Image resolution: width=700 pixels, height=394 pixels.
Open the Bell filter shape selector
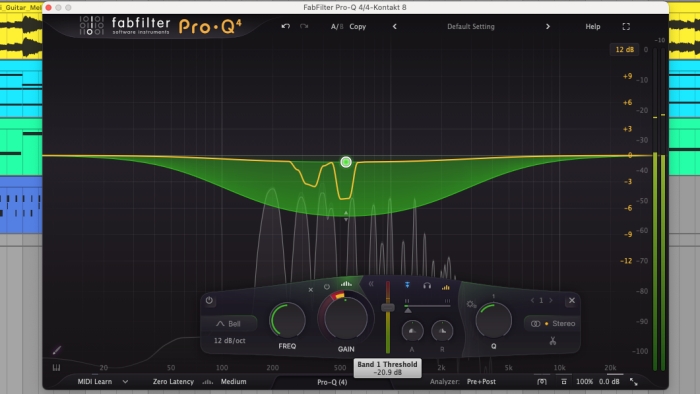229,323
